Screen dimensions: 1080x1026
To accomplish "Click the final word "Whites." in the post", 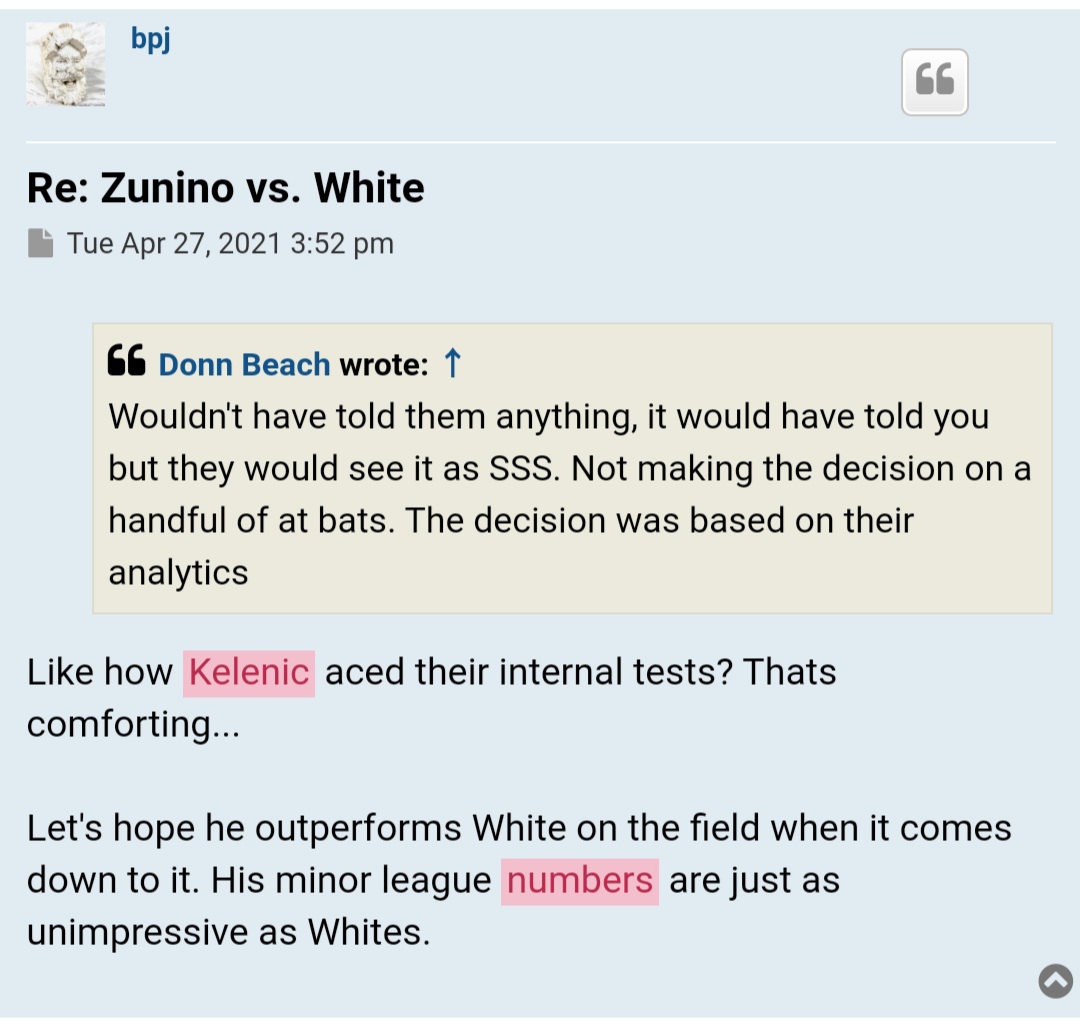I will [x=368, y=933].
